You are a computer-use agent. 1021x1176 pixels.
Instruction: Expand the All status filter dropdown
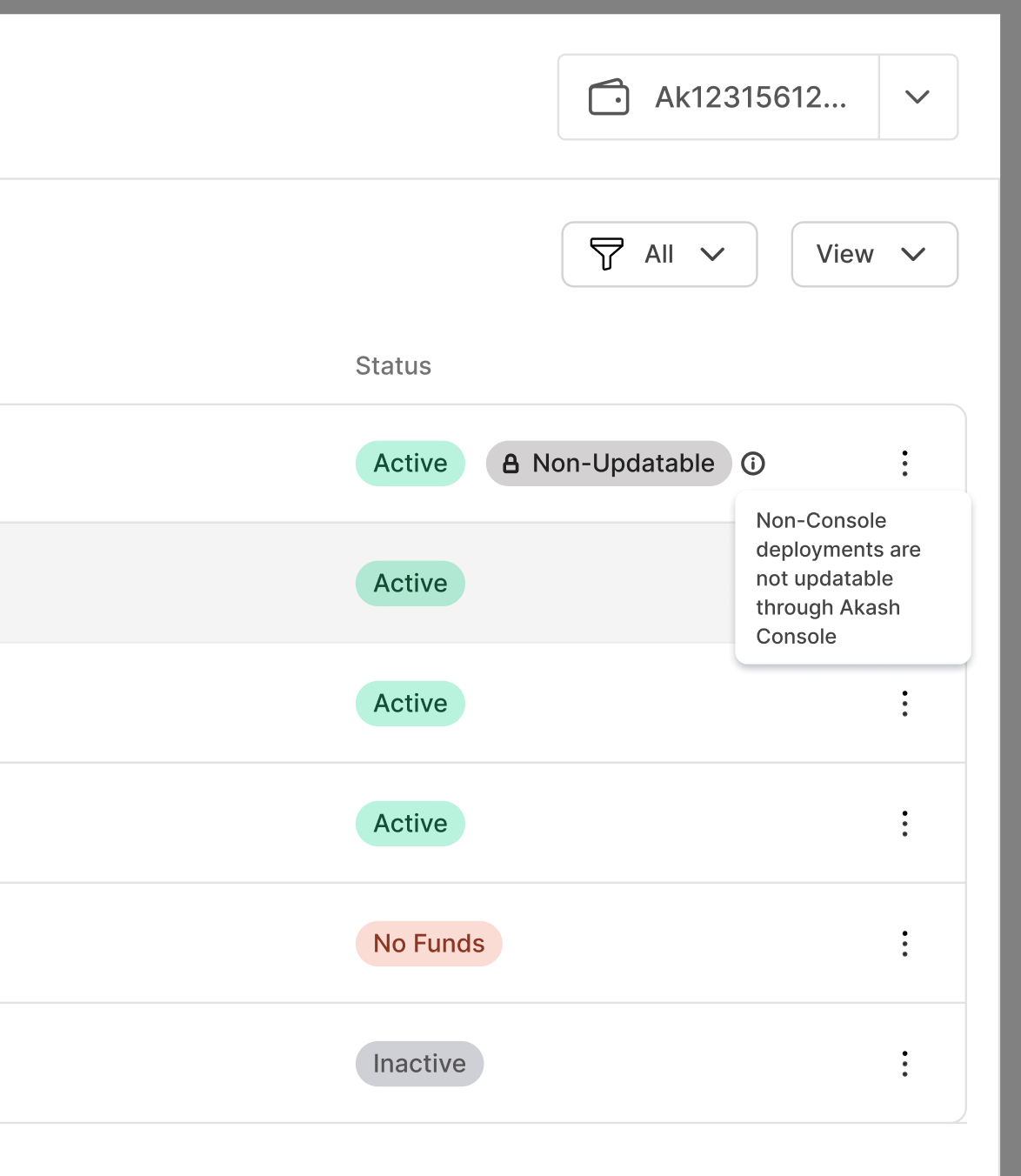(659, 254)
